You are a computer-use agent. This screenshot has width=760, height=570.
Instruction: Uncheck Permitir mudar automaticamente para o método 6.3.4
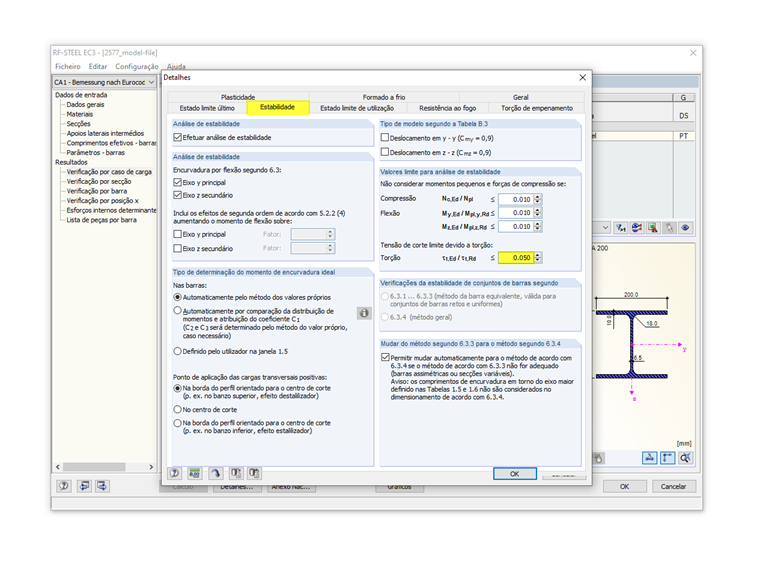(x=385, y=357)
